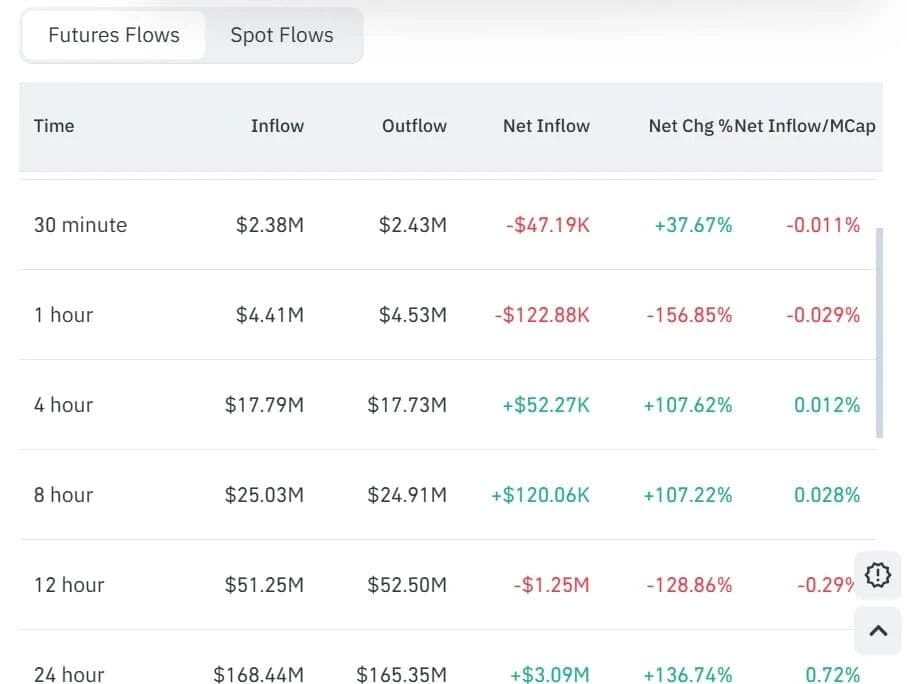Screen dimensions: 907x684
Task: Click the $168.44M inflow value
Action: point(258,674)
